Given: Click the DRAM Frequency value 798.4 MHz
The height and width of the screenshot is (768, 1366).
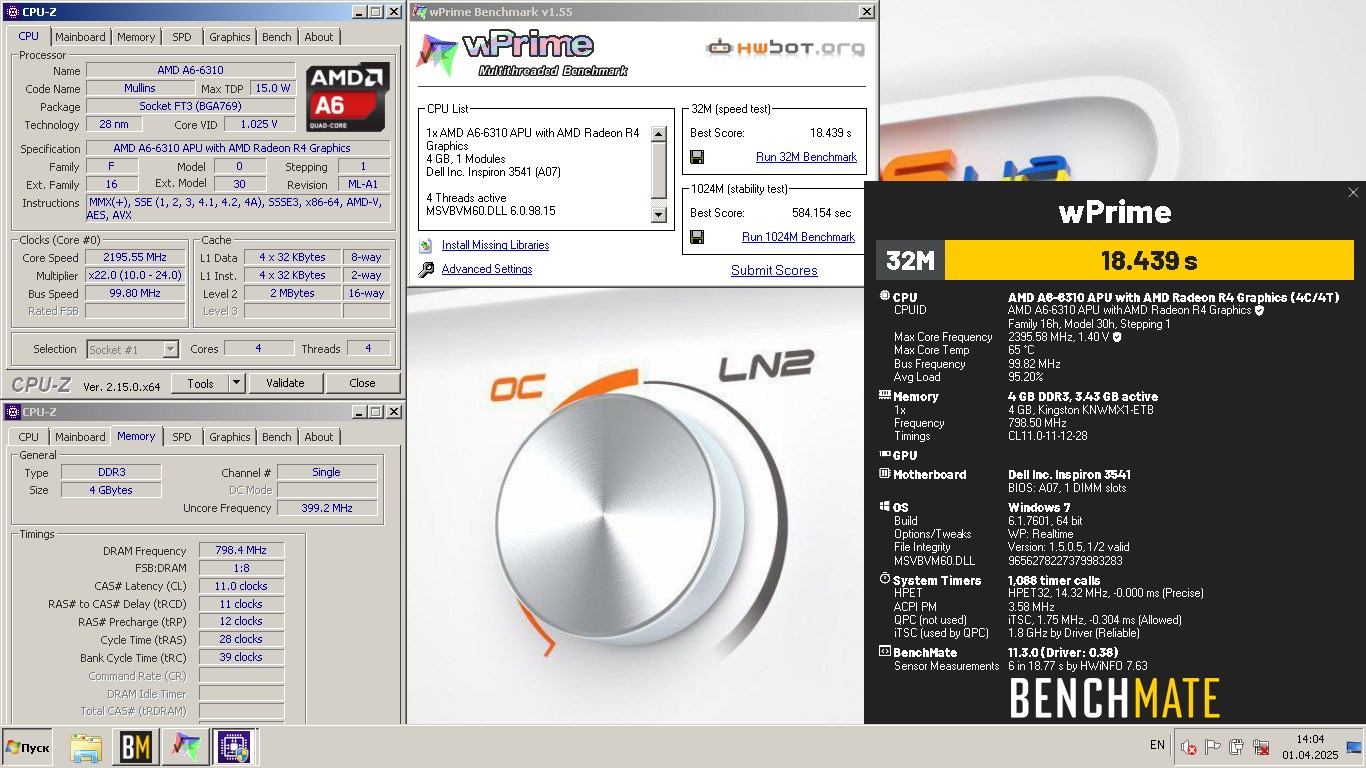Looking at the screenshot, I should pyautogui.click(x=241, y=551).
